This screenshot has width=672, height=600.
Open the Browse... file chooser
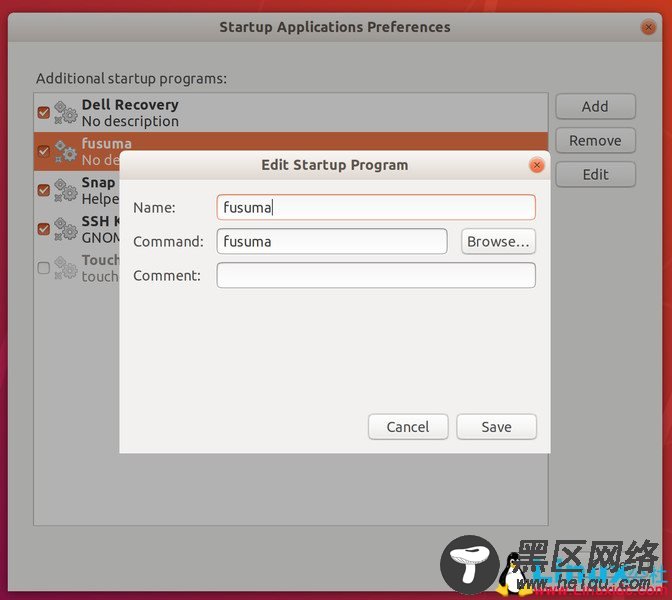click(x=498, y=241)
